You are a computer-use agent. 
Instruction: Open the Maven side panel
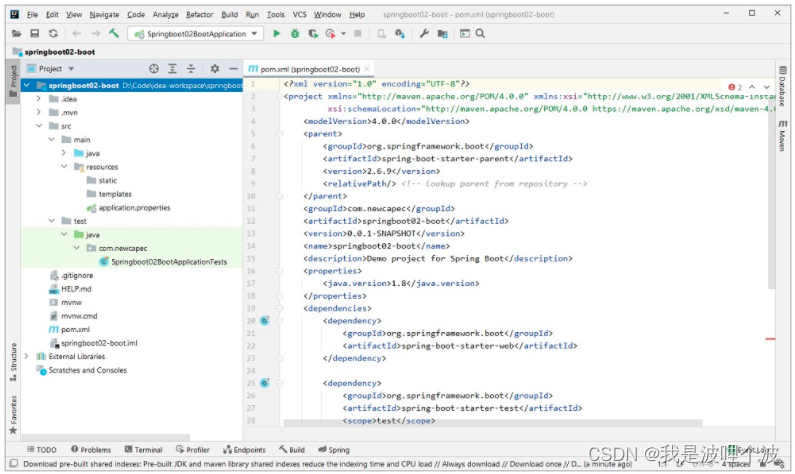(x=782, y=135)
